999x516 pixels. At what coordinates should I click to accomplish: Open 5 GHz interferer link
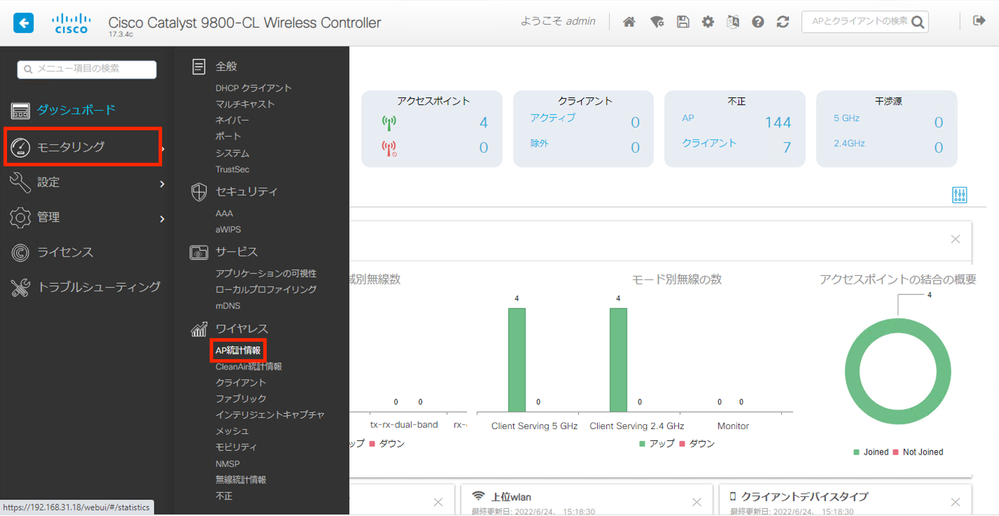click(x=846, y=118)
